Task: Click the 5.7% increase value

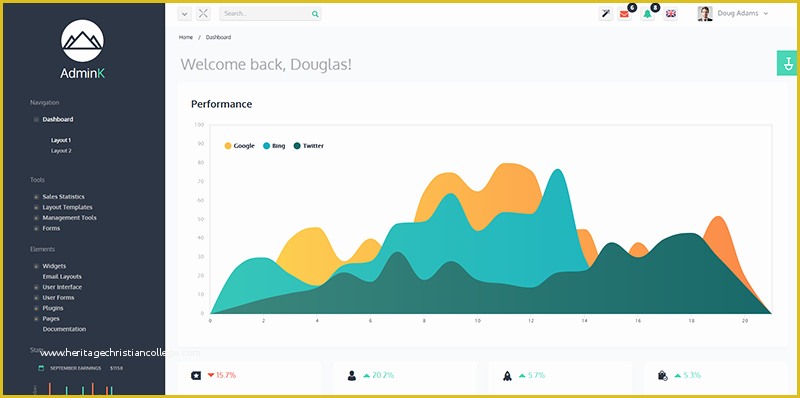Action: point(536,376)
